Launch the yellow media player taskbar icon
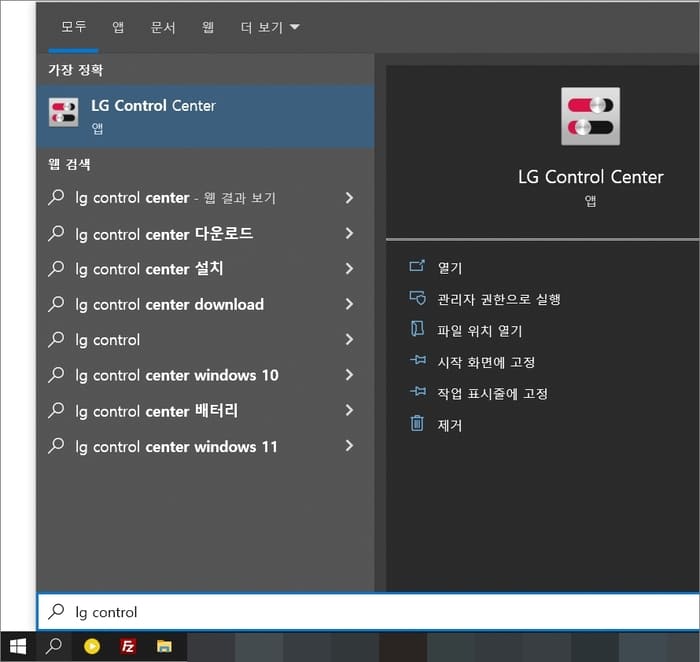700x662 pixels. pyautogui.click(x=92, y=646)
